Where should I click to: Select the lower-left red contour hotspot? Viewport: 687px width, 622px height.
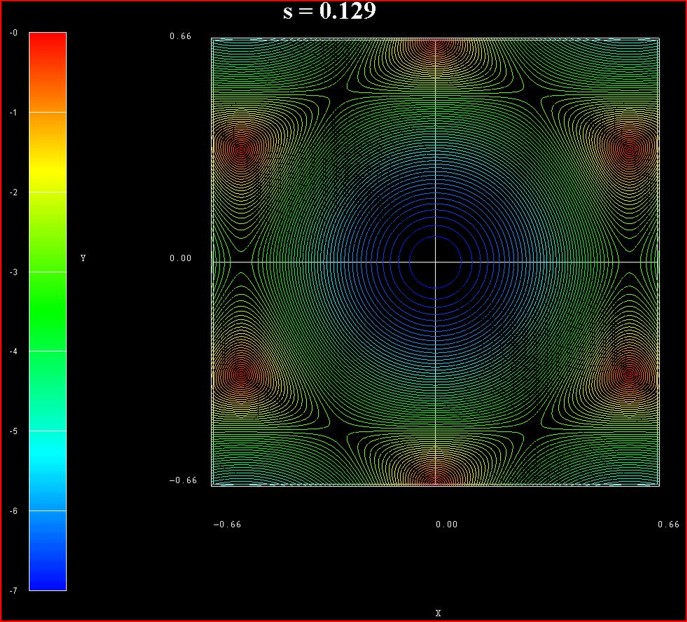tap(240, 373)
